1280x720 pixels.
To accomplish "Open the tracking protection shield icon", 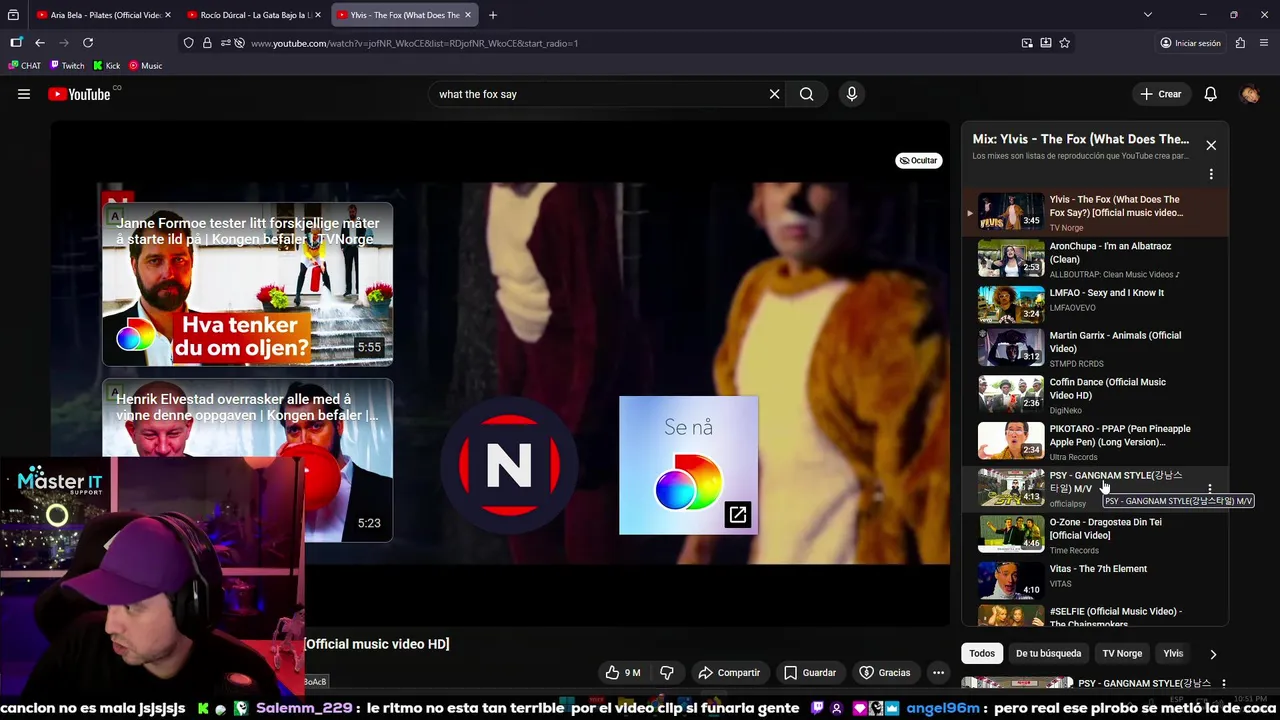I will [x=188, y=43].
